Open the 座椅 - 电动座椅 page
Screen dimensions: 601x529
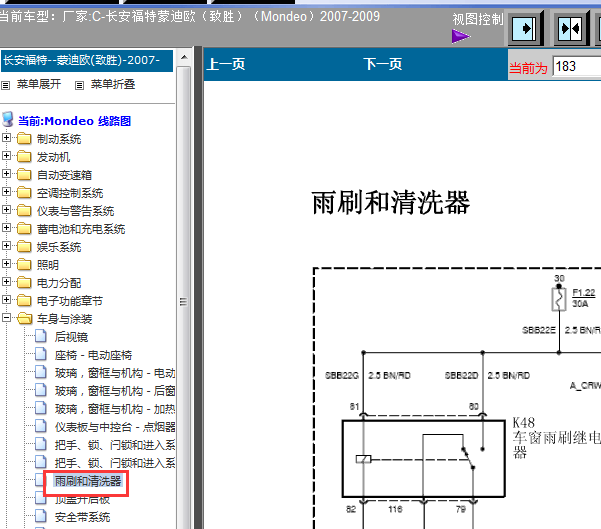(93, 355)
